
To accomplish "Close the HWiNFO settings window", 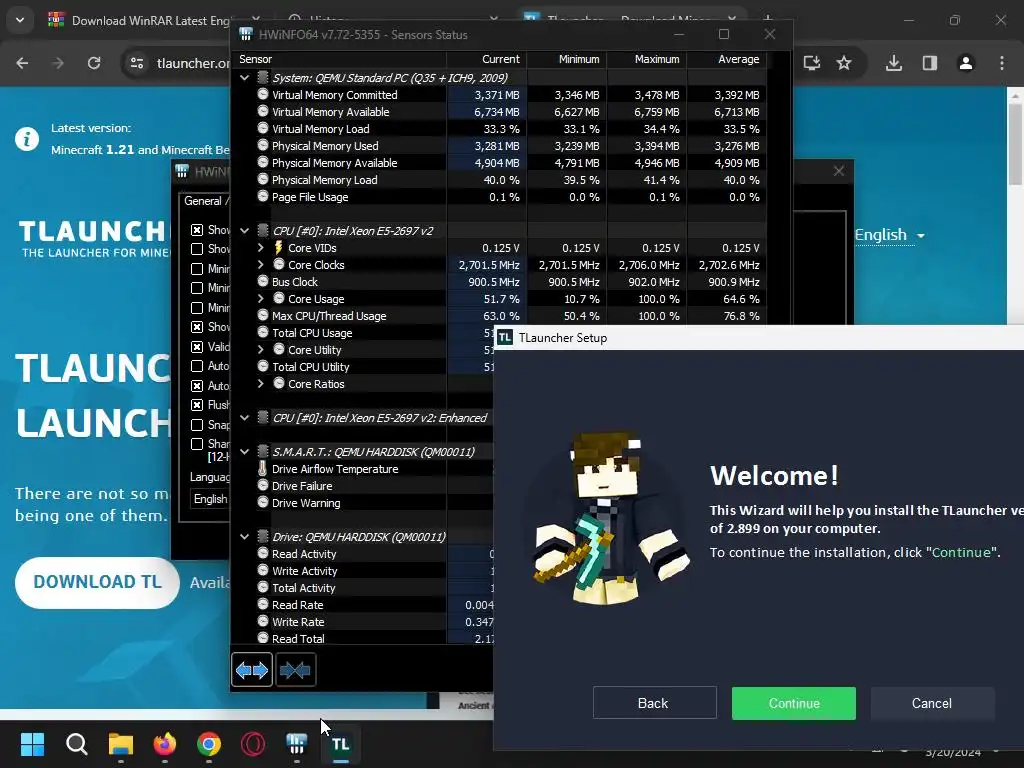I will [839, 171].
